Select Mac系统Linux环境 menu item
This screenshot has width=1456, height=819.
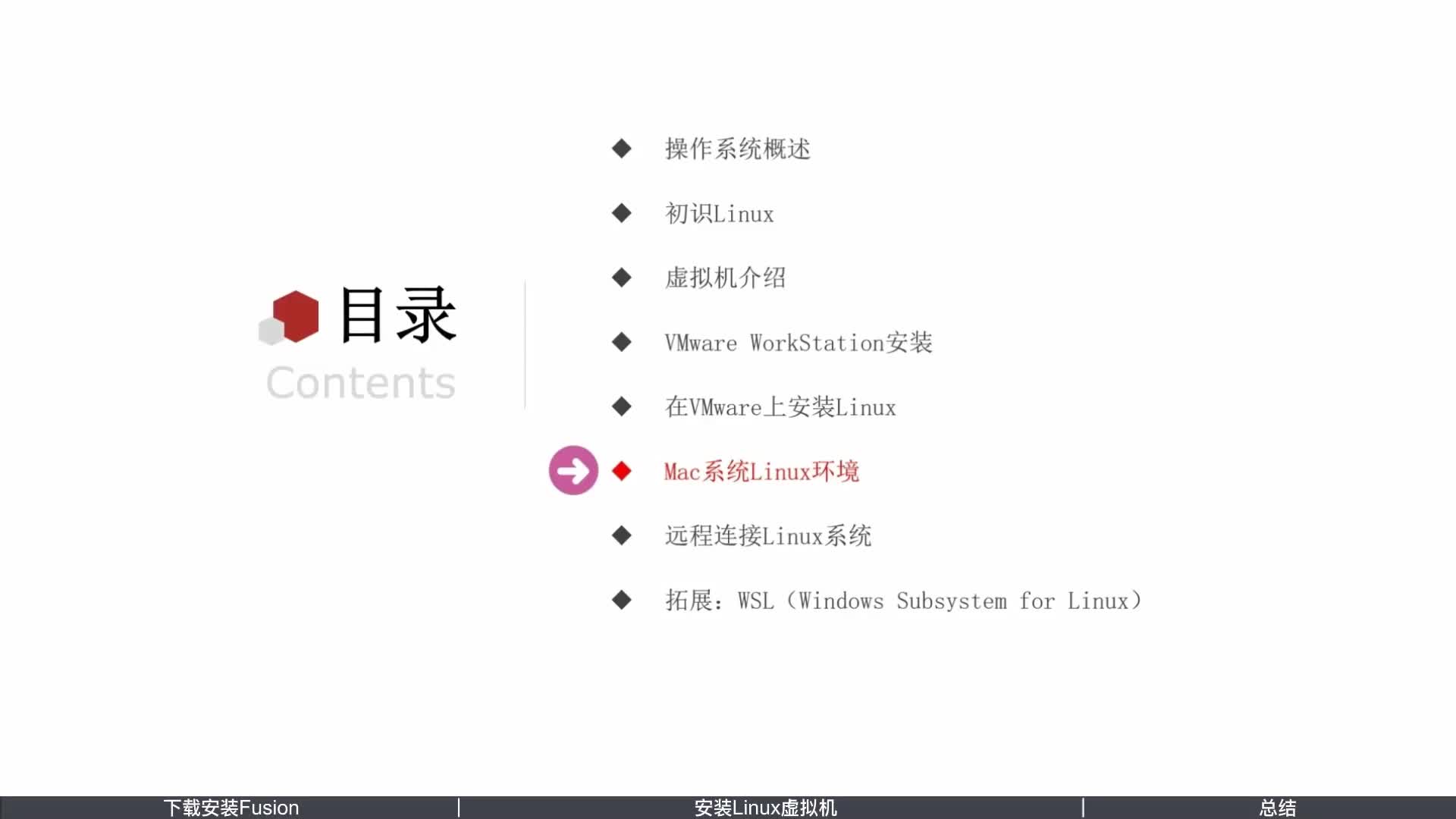tap(761, 471)
